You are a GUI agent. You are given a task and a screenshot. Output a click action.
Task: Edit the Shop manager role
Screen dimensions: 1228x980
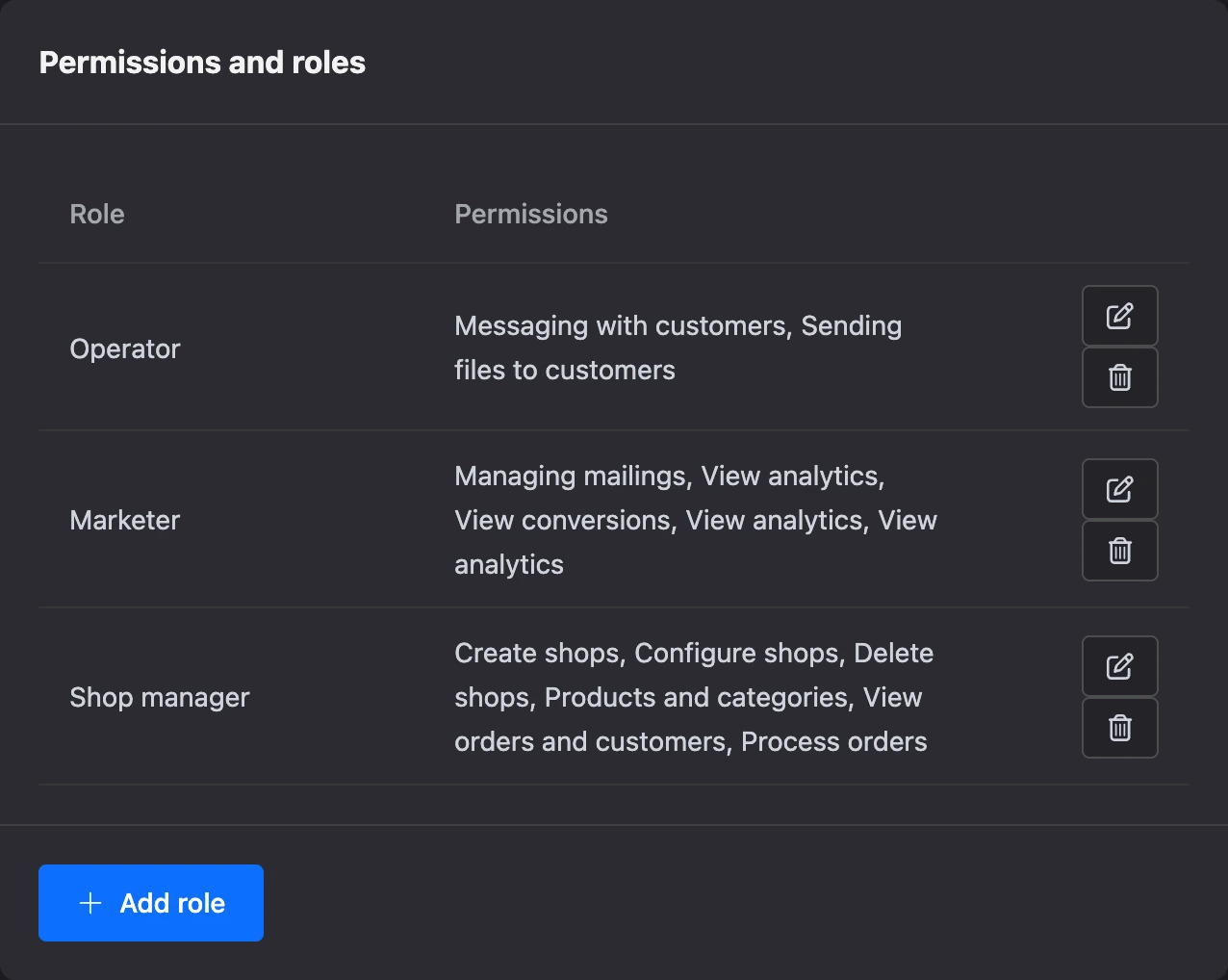[1120, 666]
